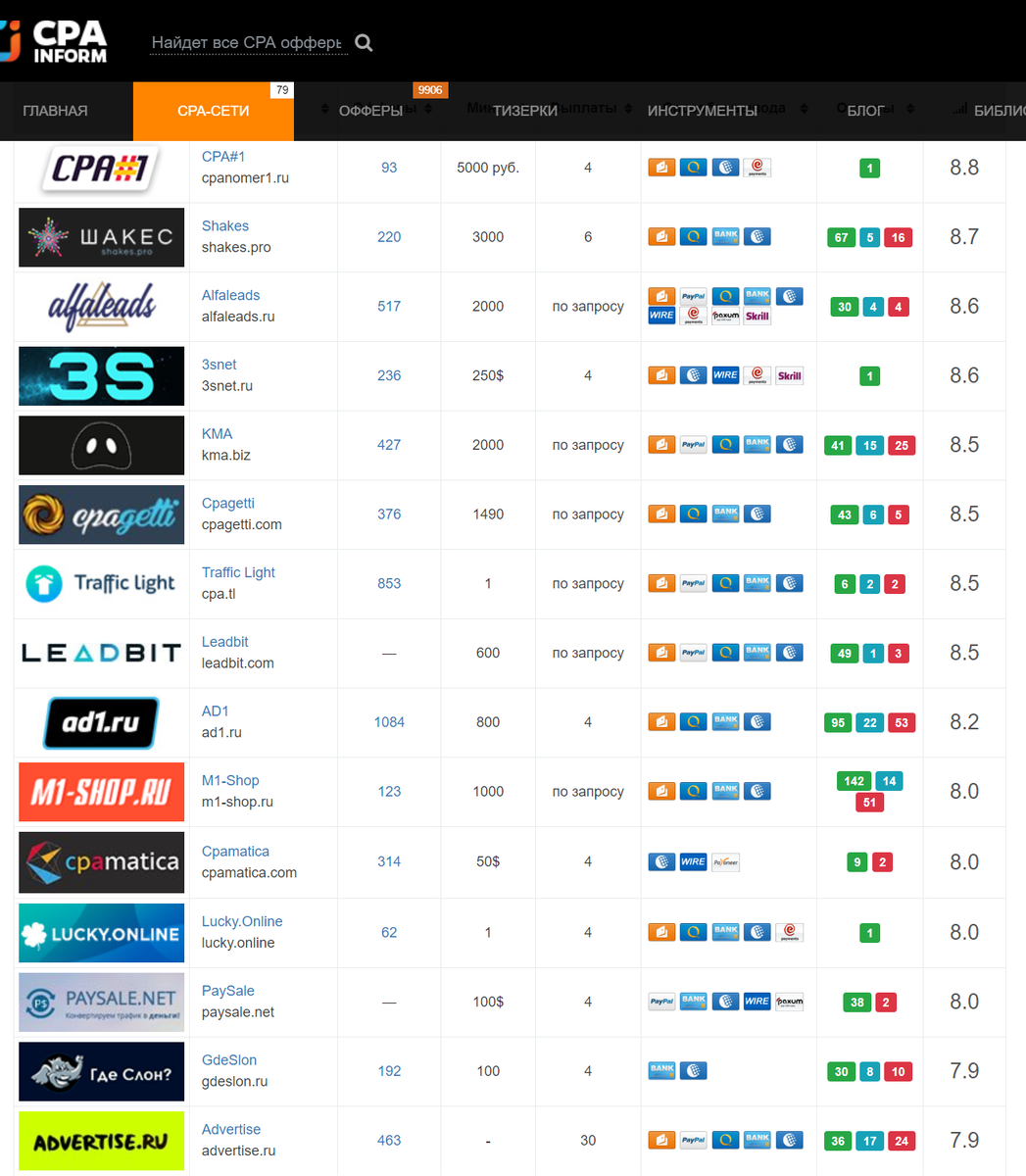
Task: Click WebMoney icon in KMA row
Action: pos(789,445)
